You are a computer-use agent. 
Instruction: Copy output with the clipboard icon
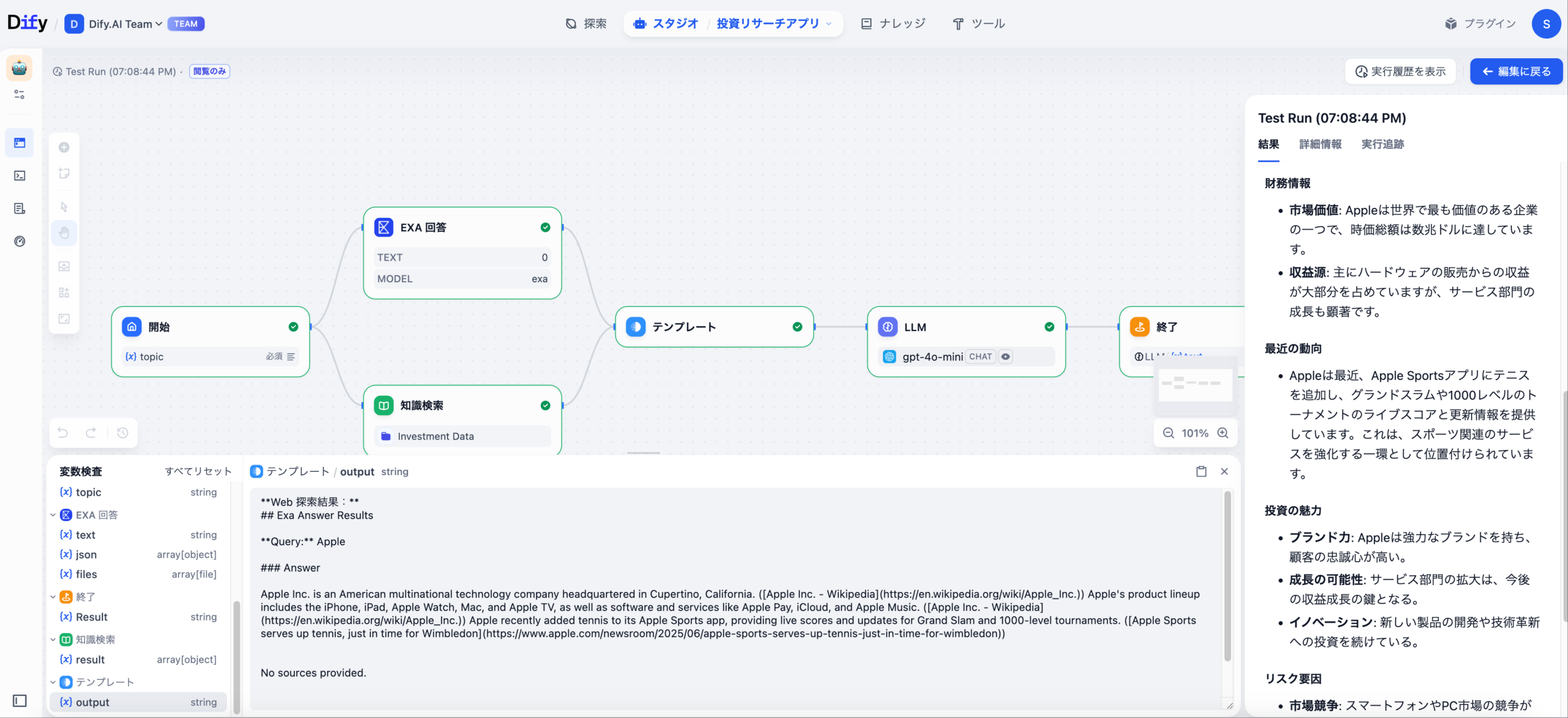pyautogui.click(x=1201, y=471)
